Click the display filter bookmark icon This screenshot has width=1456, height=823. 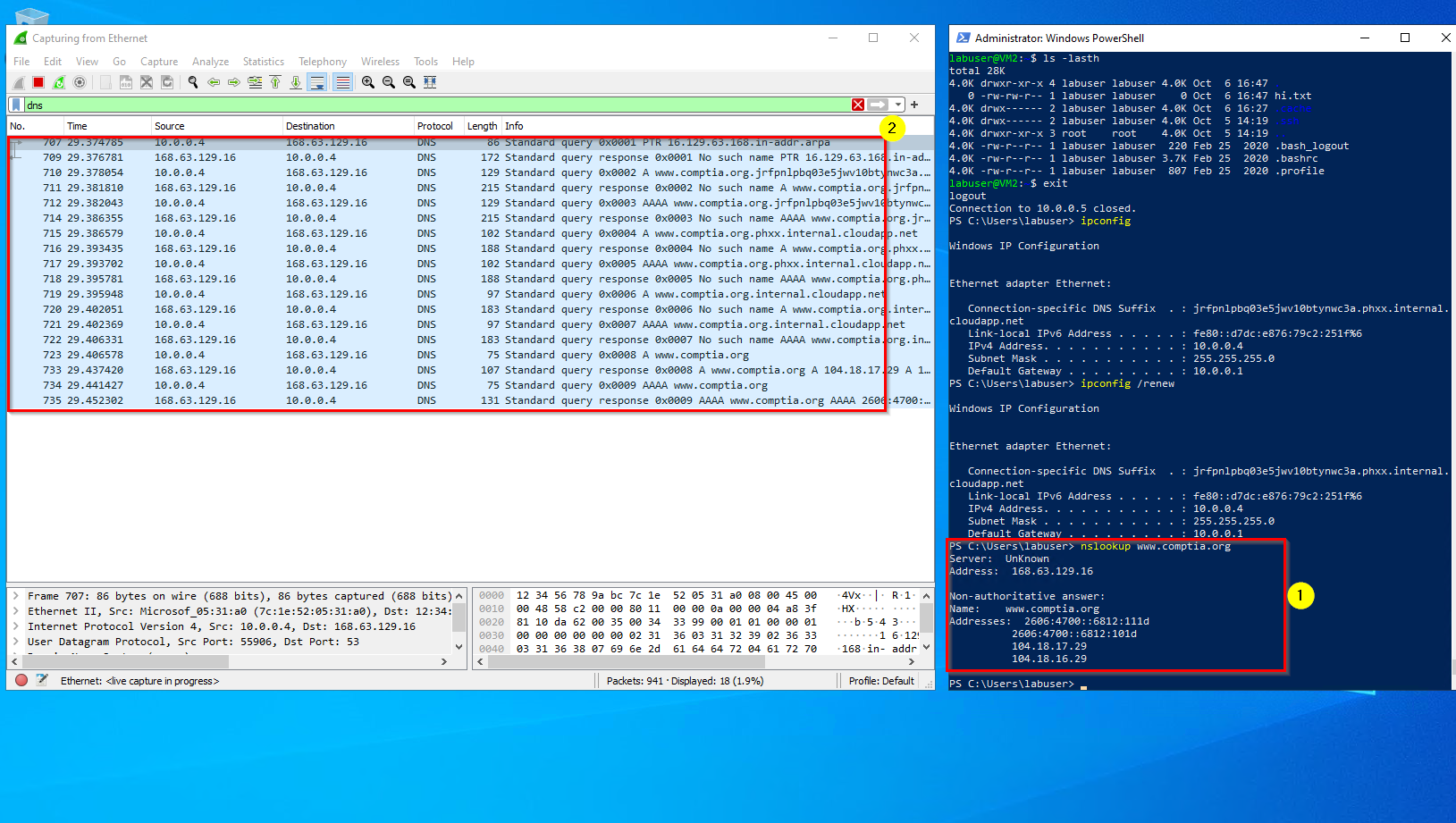pyautogui.click(x=16, y=105)
